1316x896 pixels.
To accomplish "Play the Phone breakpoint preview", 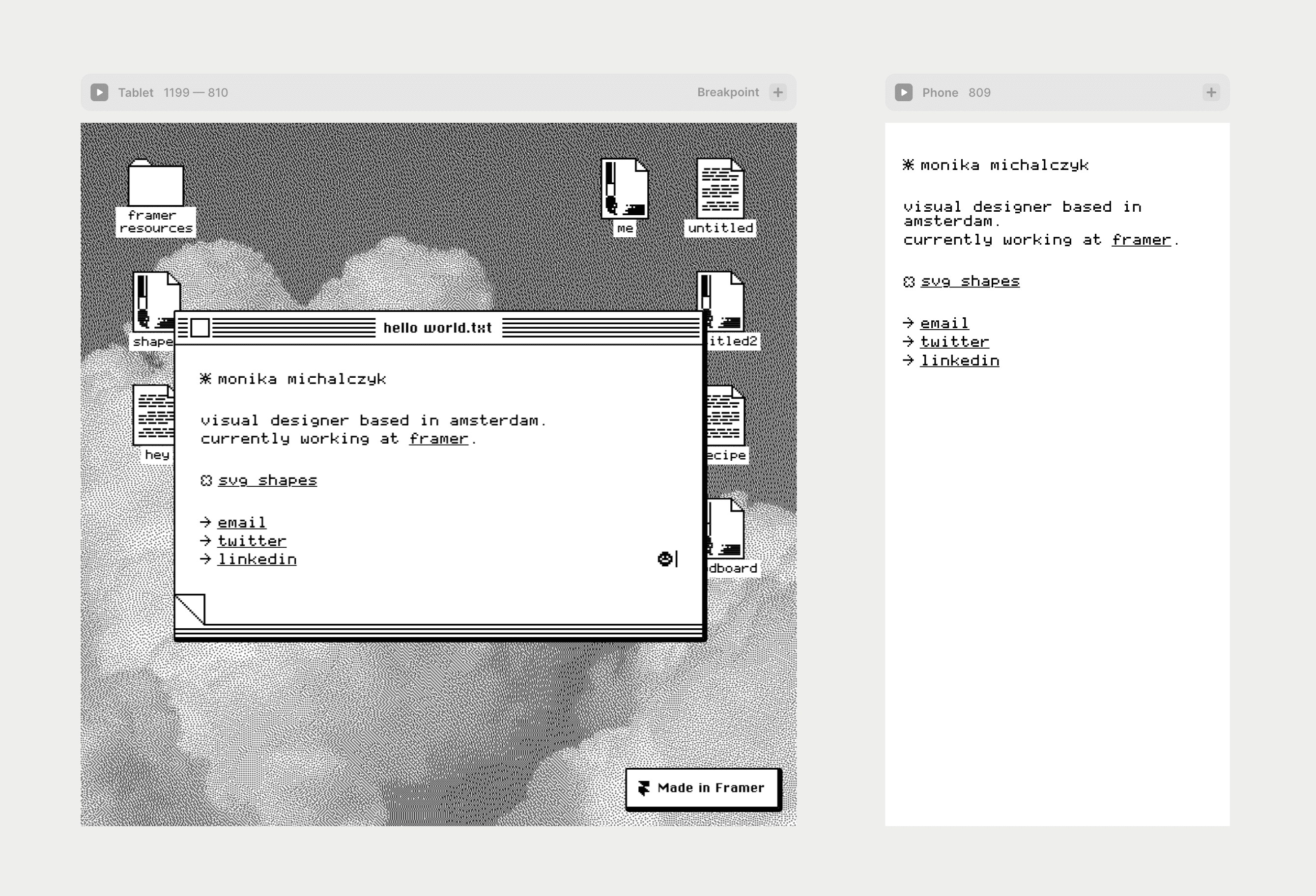I will pyautogui.click(x=904, y=92).
